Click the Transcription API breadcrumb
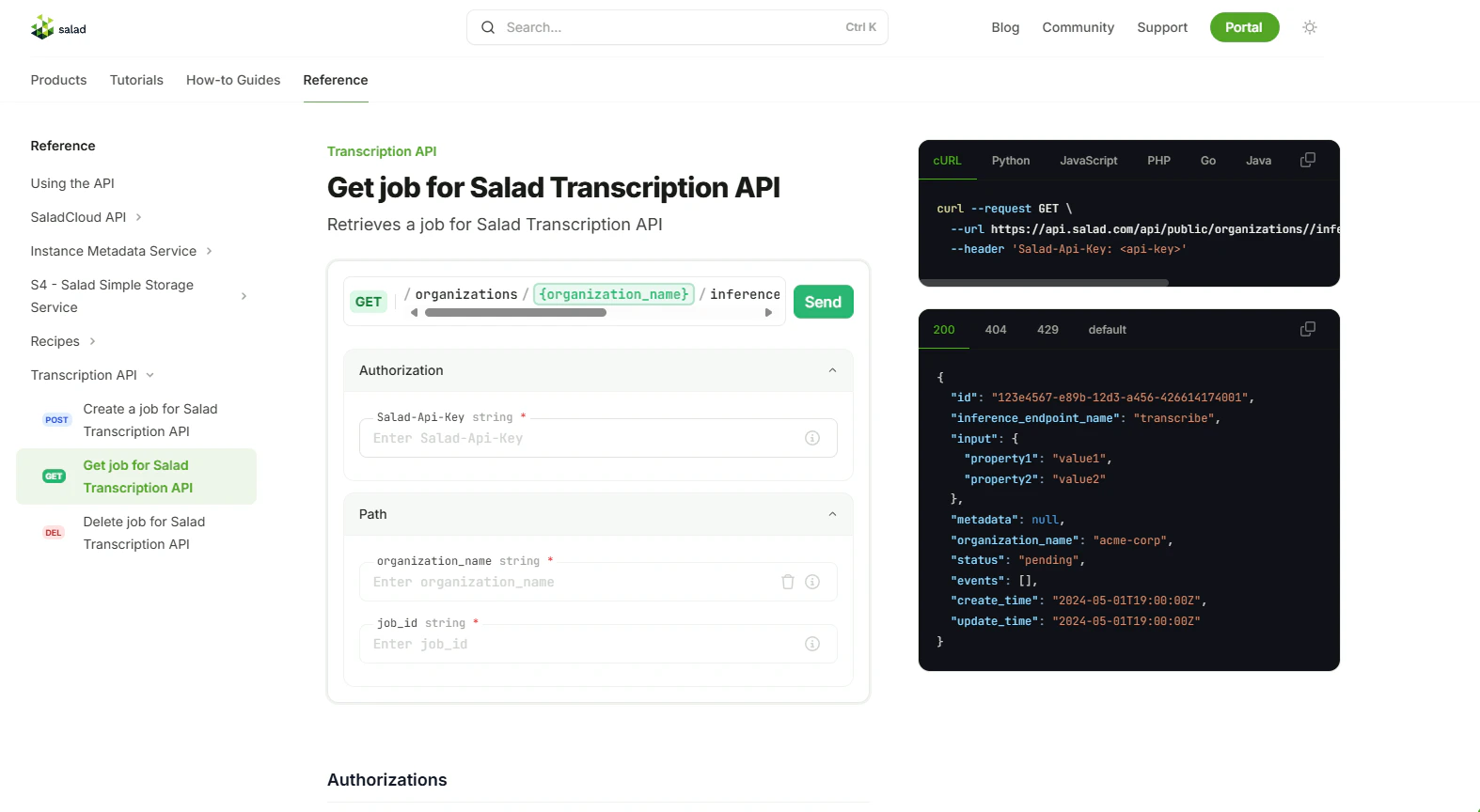 (x=382, y=151)
